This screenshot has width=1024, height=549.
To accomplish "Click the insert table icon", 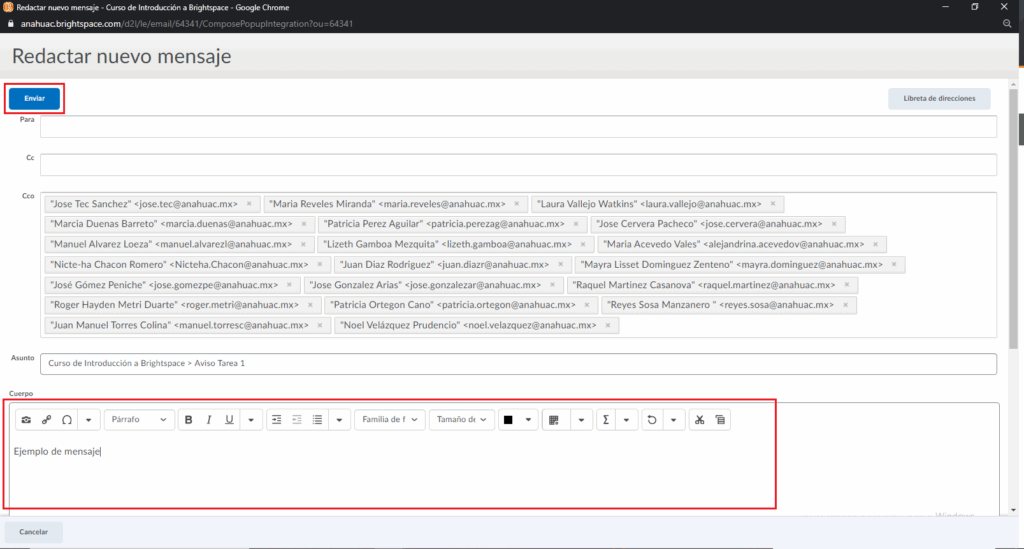I will [552, 420].
